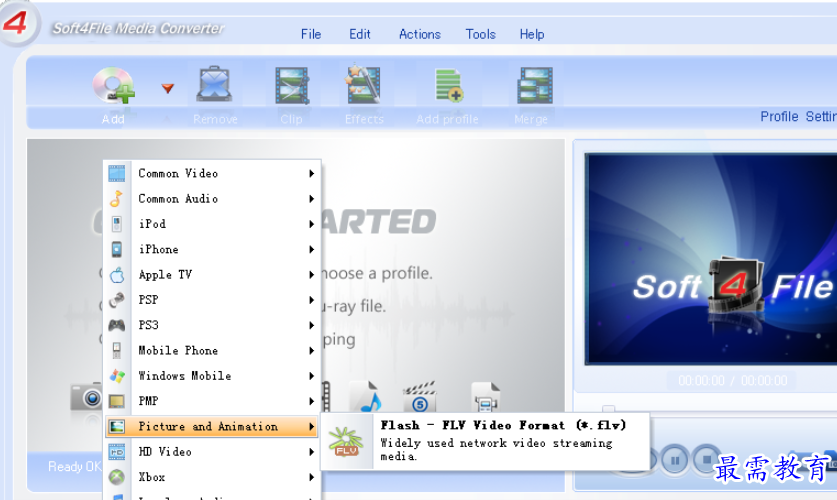Click the PS3 submenu arrow

point(311,326)
